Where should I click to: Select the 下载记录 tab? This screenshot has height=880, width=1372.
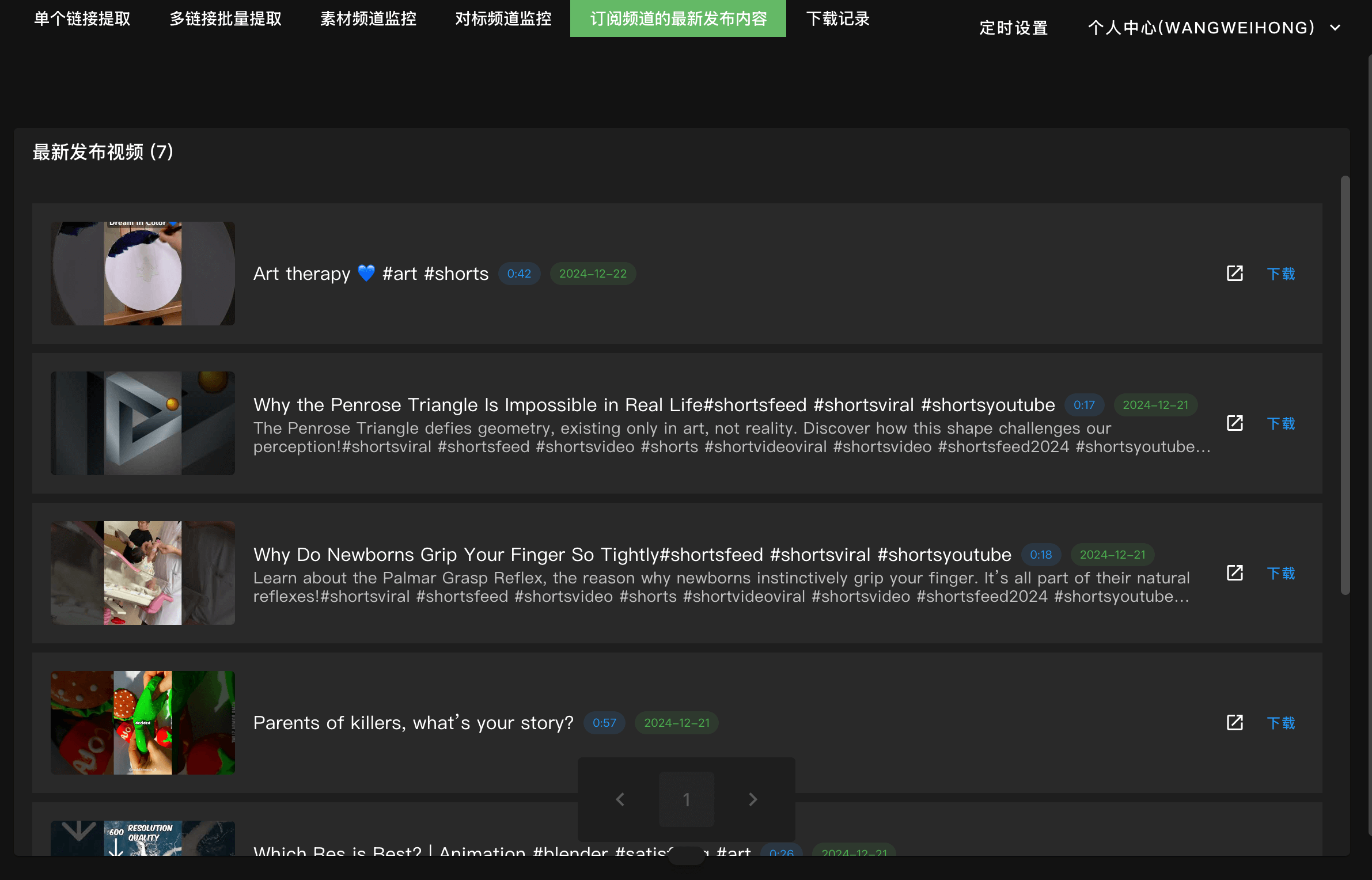tap(837, 18)
